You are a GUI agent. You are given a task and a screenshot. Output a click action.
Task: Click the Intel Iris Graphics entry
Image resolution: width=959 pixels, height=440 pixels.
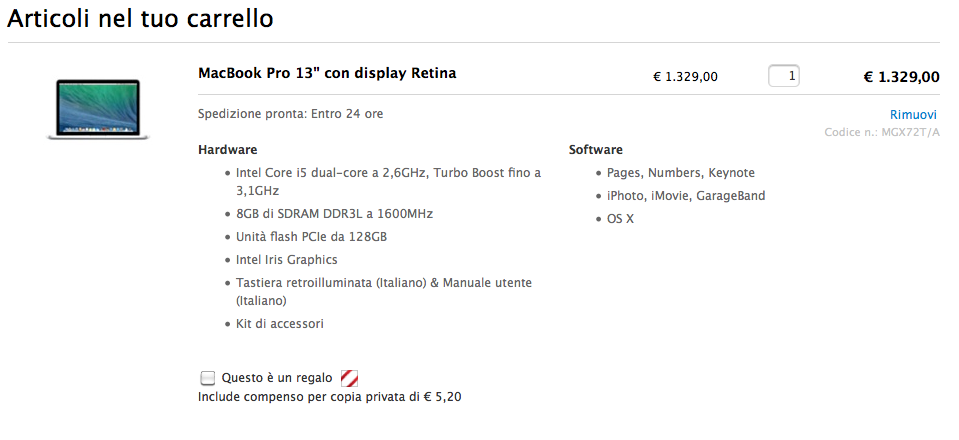coord(286,260)
